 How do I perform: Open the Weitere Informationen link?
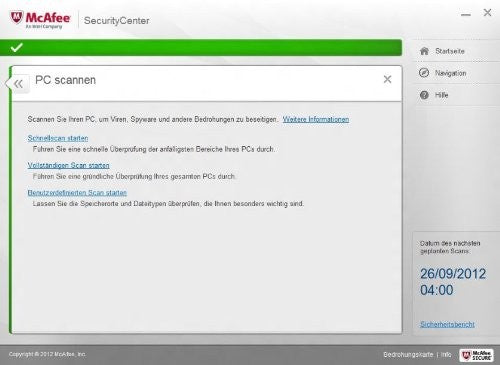pyautogui.click(x=316, y=119)
